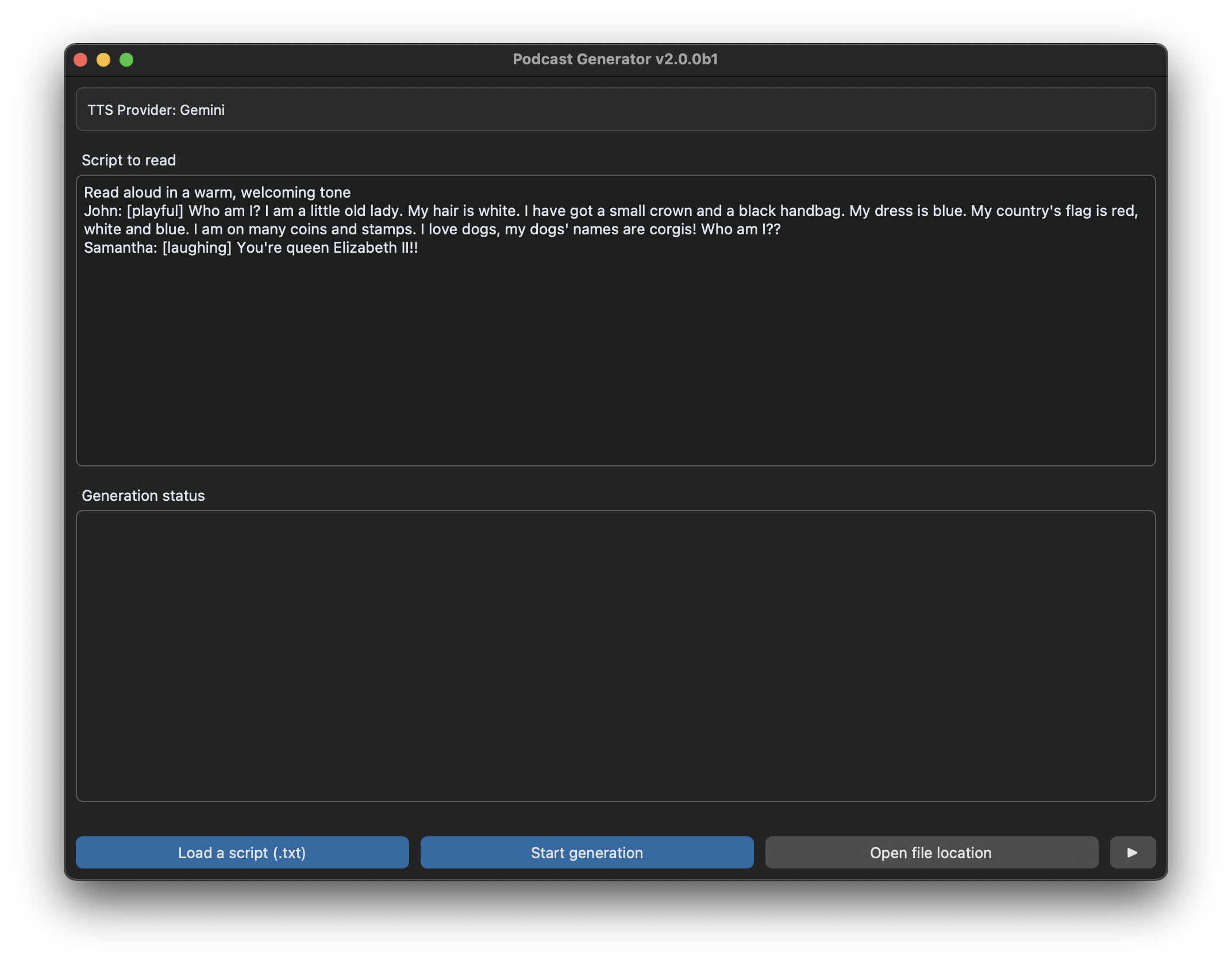The width and height of the screenshot is (1232, 965).
Task: Select the TTS Provider: Gemini field
Action: [x=615, y=109]
